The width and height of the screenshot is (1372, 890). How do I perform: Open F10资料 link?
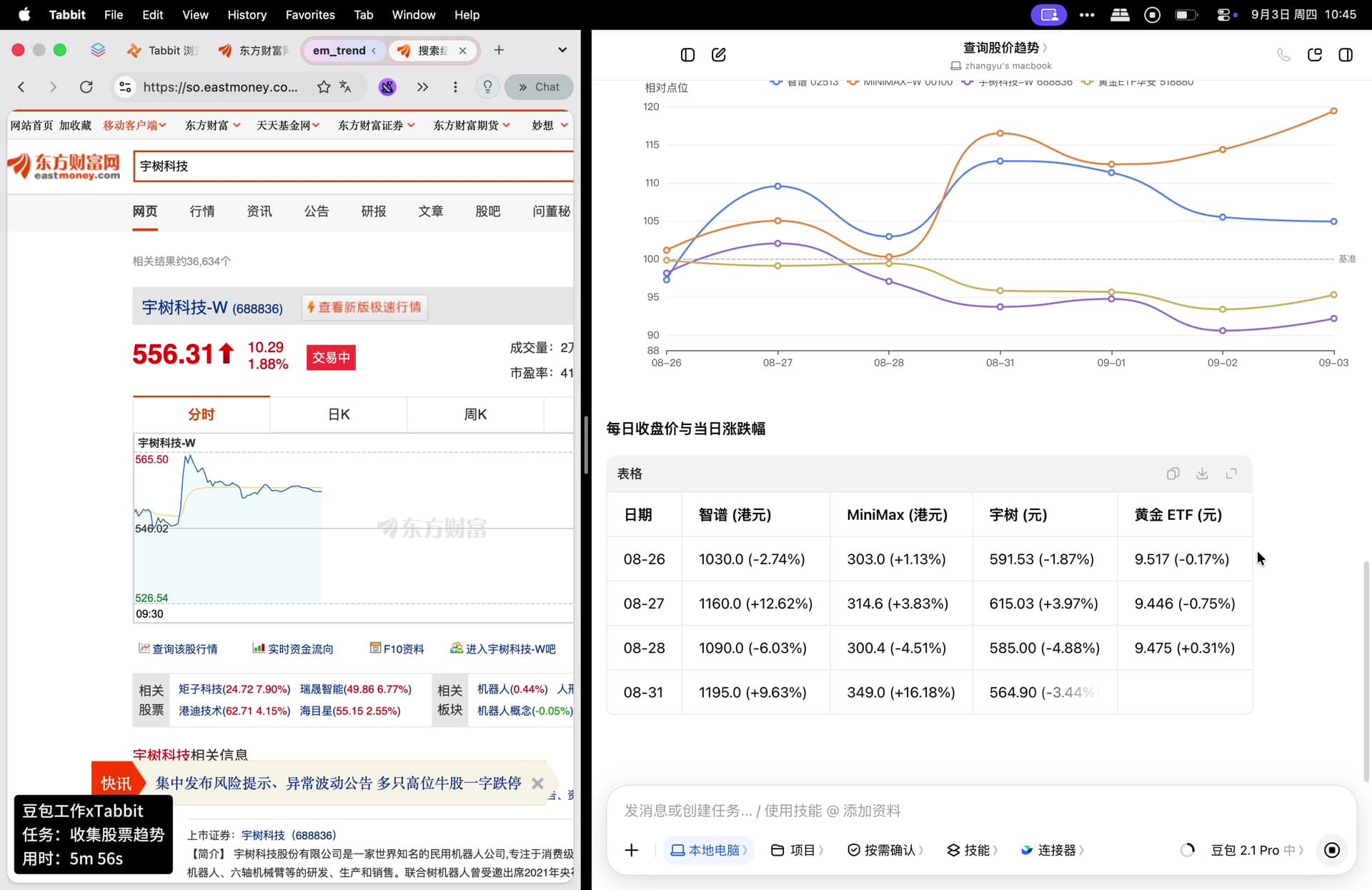(x=397, y=649)
